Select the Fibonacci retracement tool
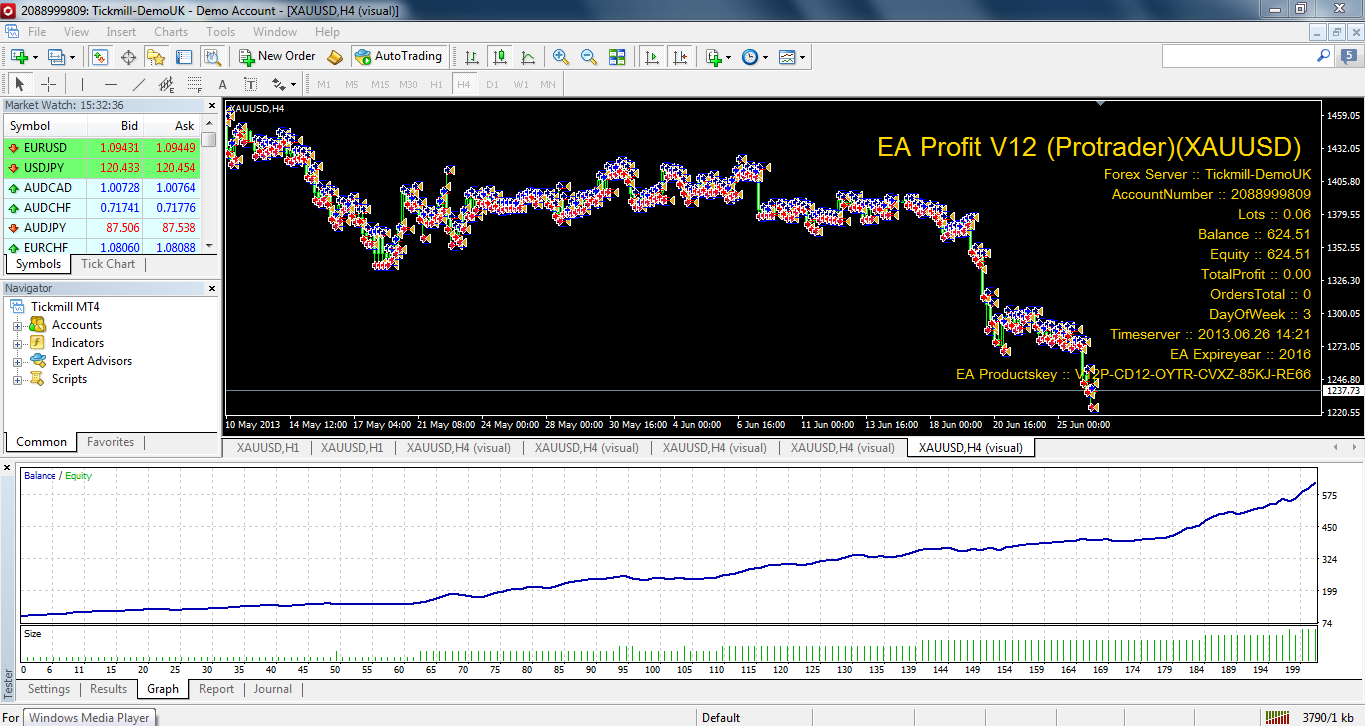The image size is (1365, 726). tap(194, 84)
